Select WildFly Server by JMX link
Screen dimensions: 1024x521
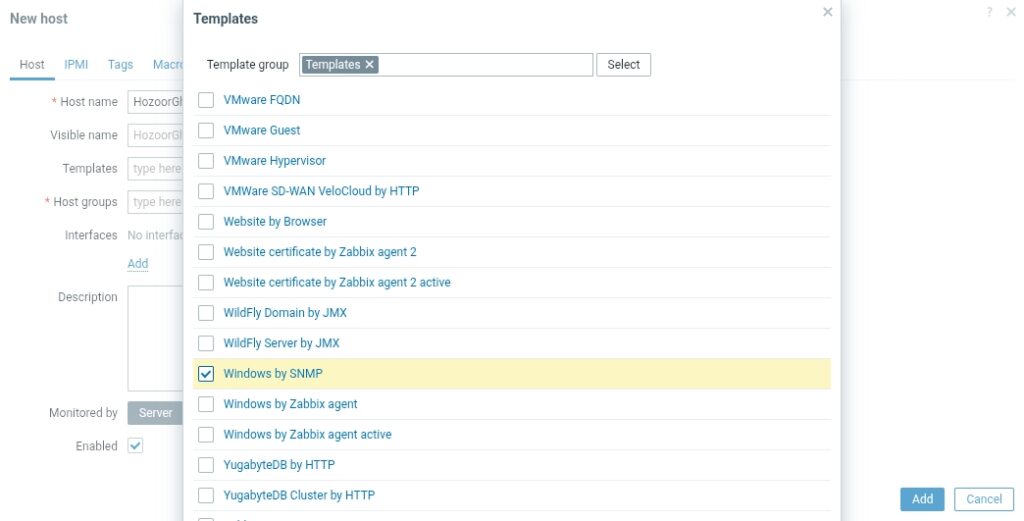(x=281, y=343)
